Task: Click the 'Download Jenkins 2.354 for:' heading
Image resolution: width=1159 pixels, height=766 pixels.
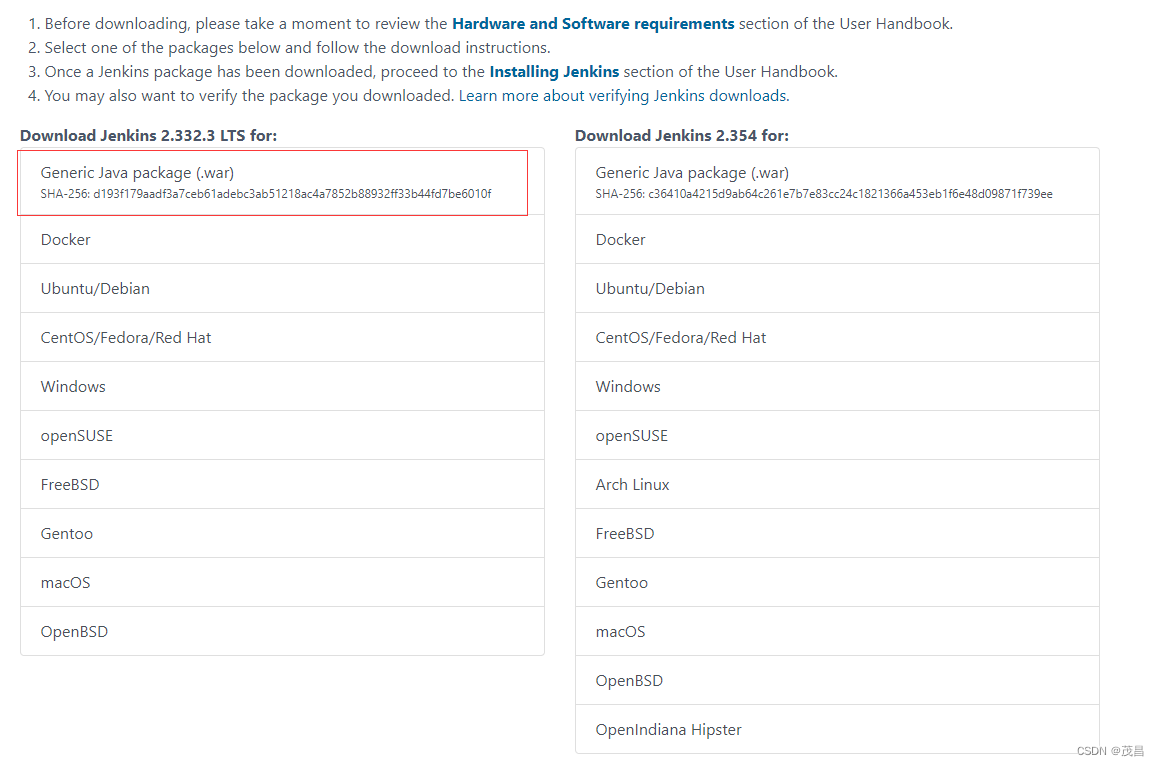Action: coord(682,135)
